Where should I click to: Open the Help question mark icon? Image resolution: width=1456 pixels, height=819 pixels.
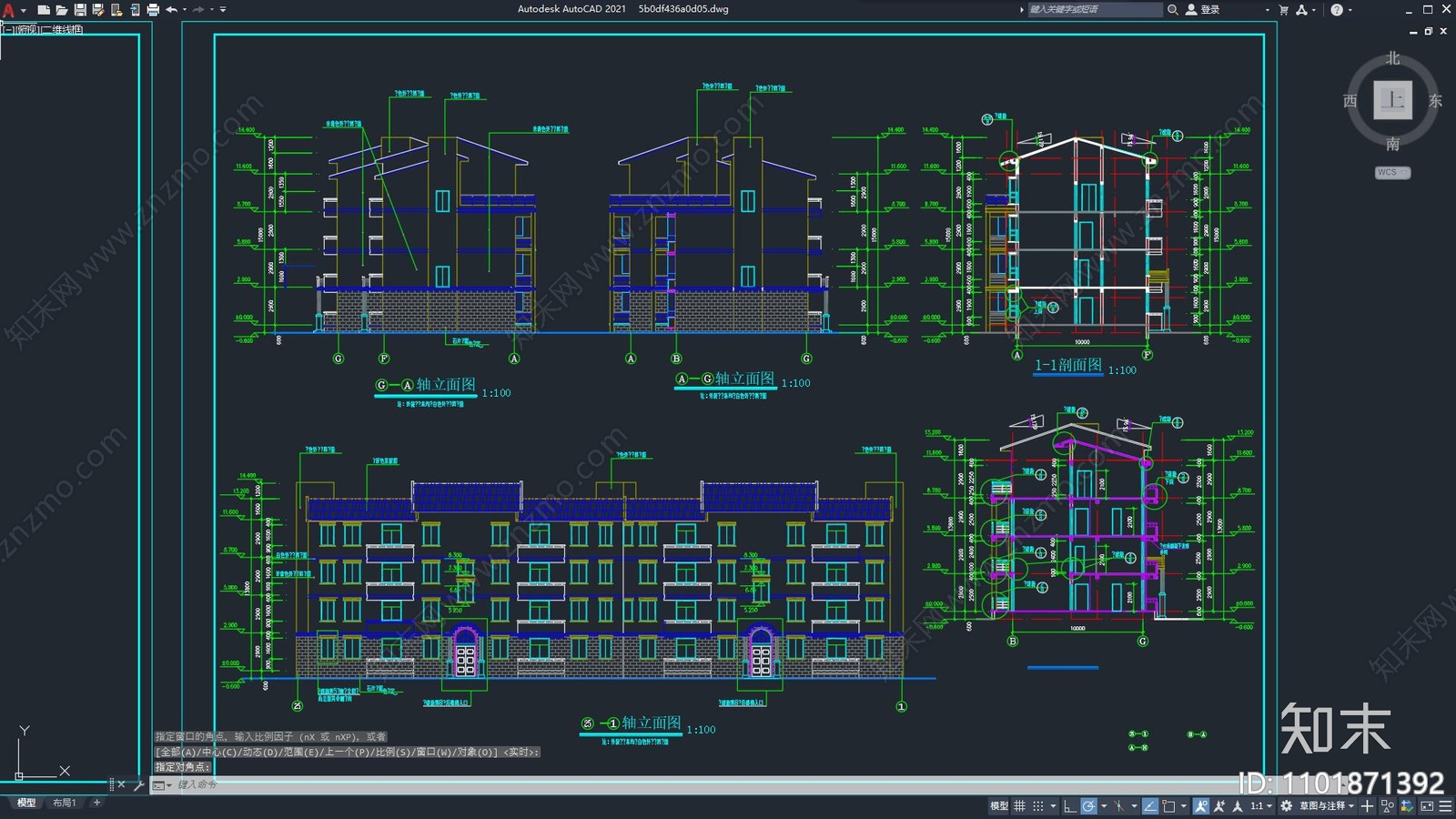coord(1337,10)
